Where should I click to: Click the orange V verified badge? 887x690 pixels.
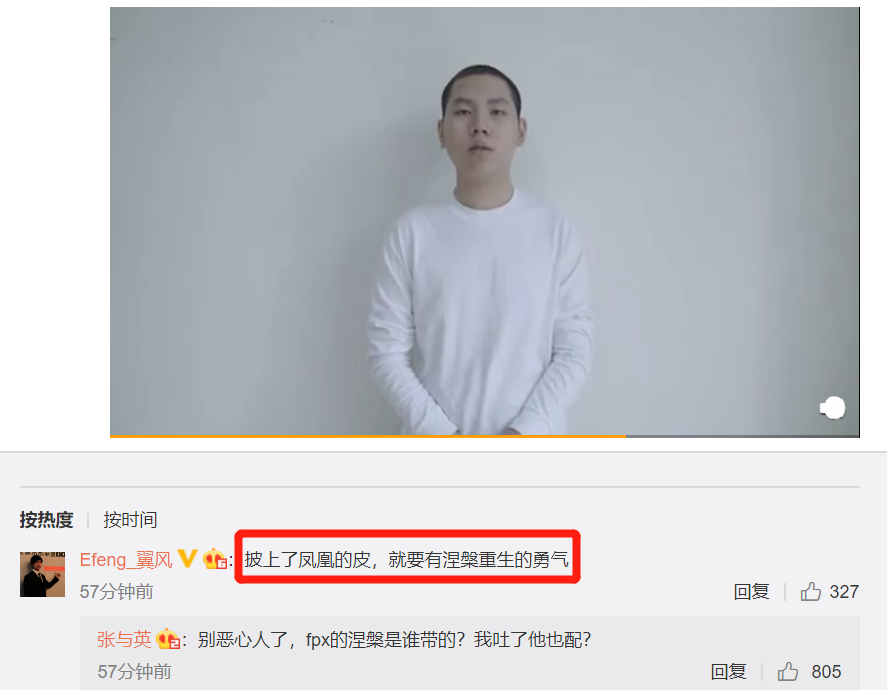[187, 559]
